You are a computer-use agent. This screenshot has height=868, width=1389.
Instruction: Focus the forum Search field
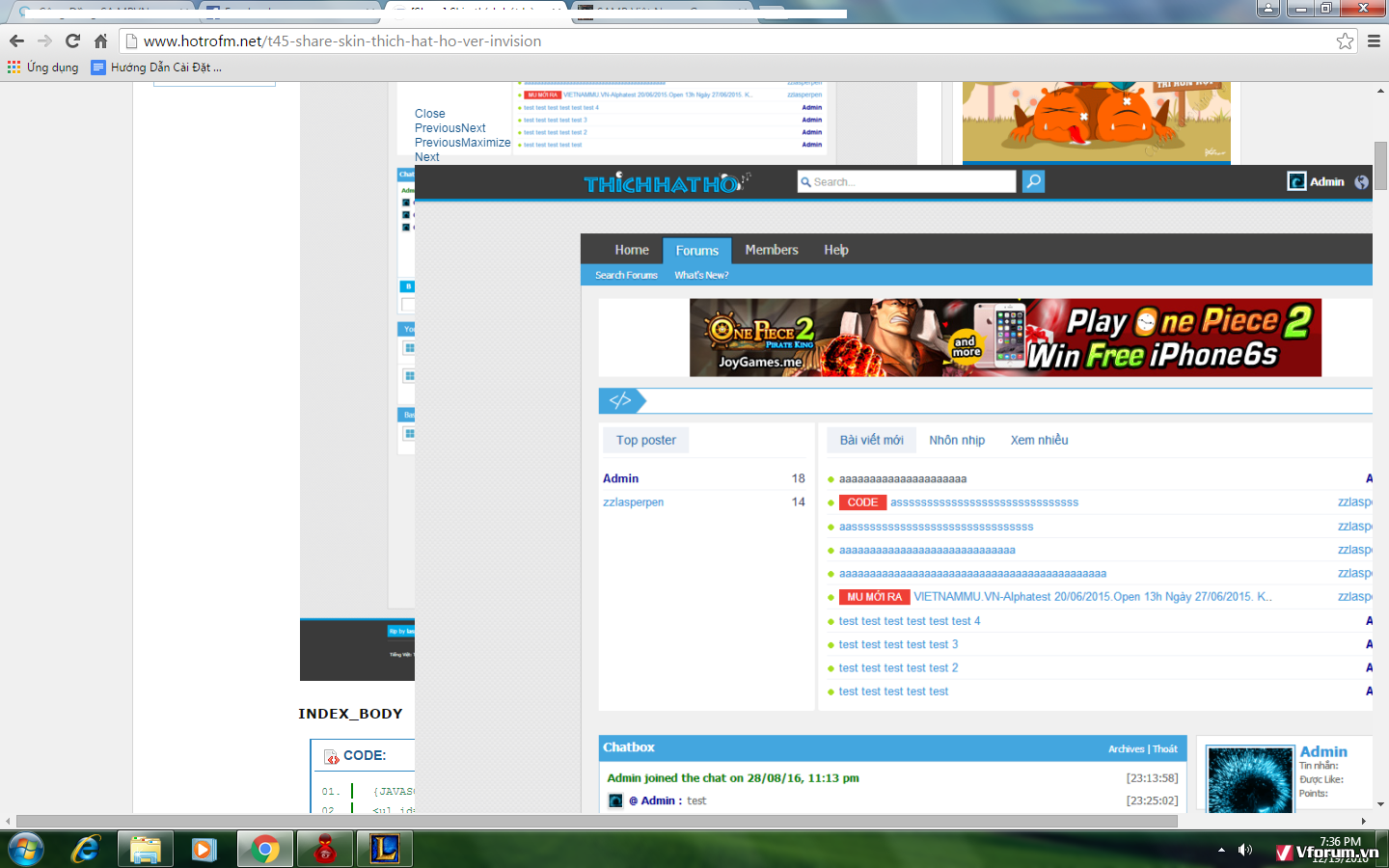pyautogui.click(x=907, y=181)
